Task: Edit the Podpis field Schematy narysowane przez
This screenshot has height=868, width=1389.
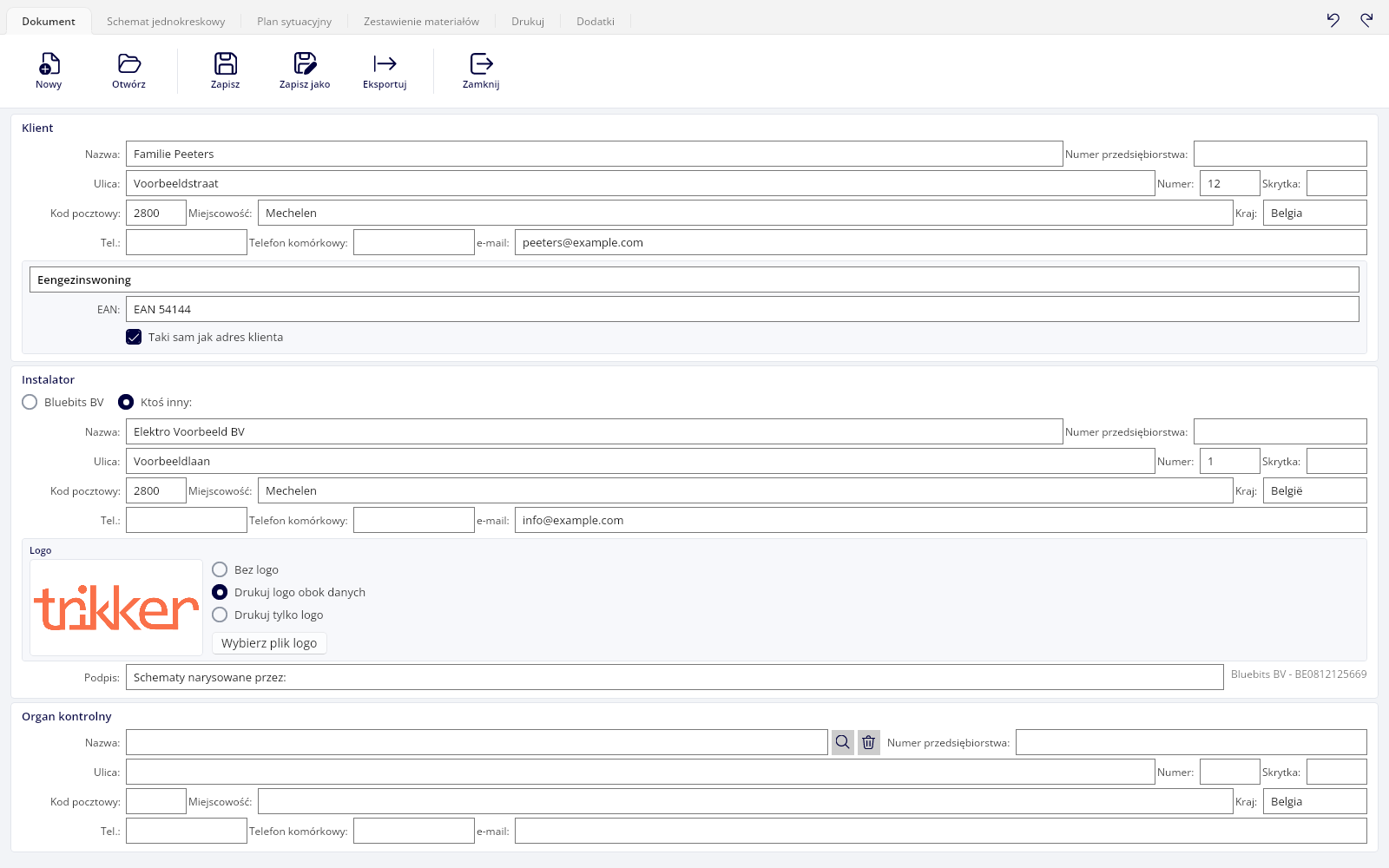Action: click(675, 677)
